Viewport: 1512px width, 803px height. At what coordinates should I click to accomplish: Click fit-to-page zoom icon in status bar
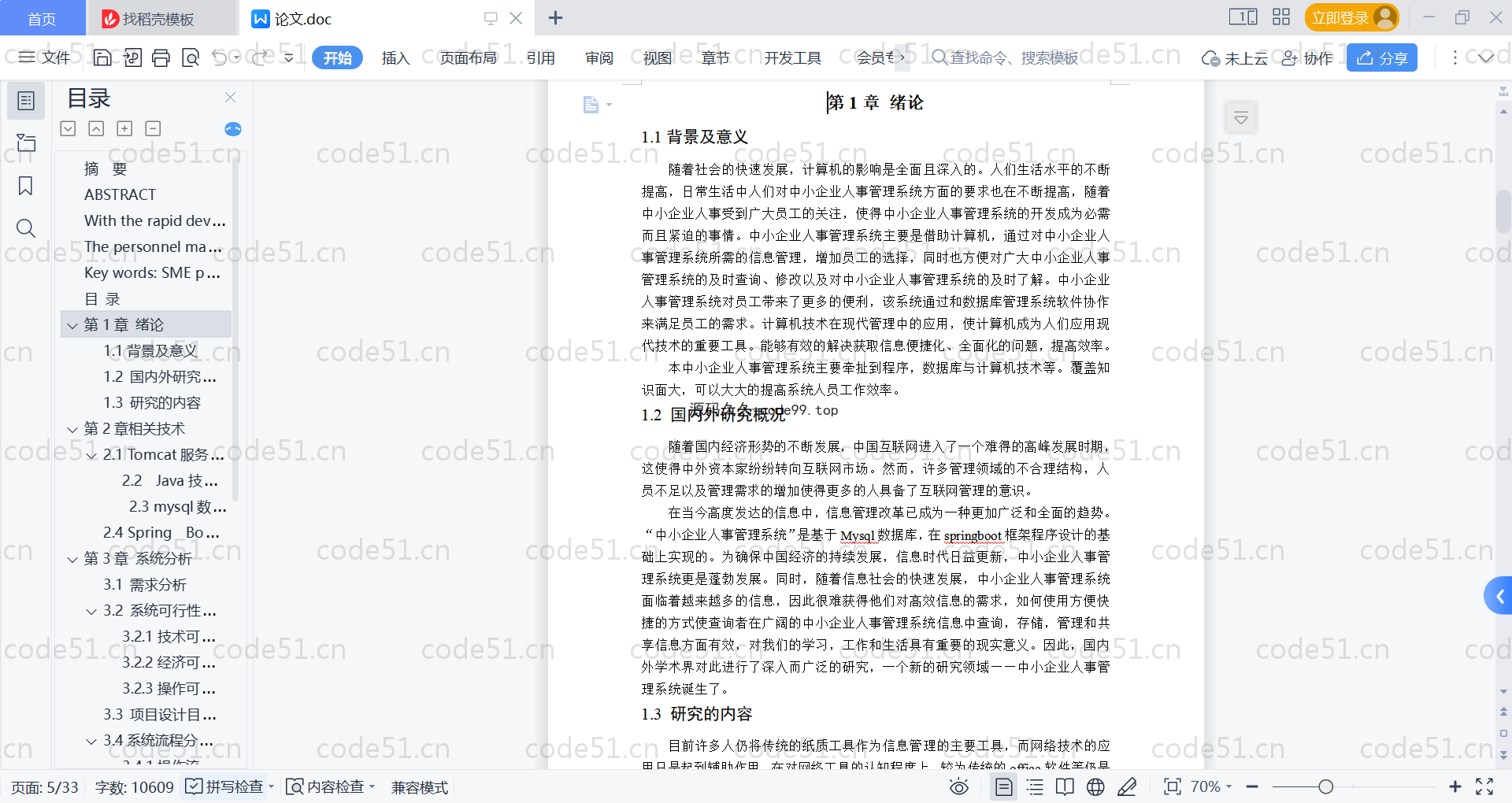(x=1173, y=786)
